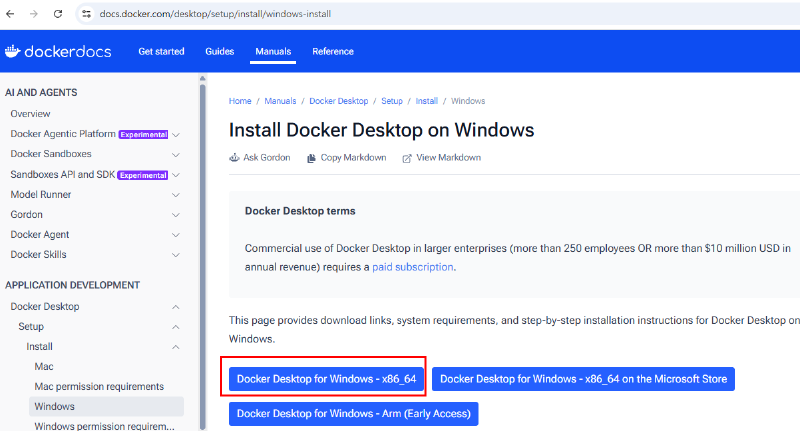The image size is (800, 431).
Task: Expand Docker Skills chevron
Action: [176, 255]
